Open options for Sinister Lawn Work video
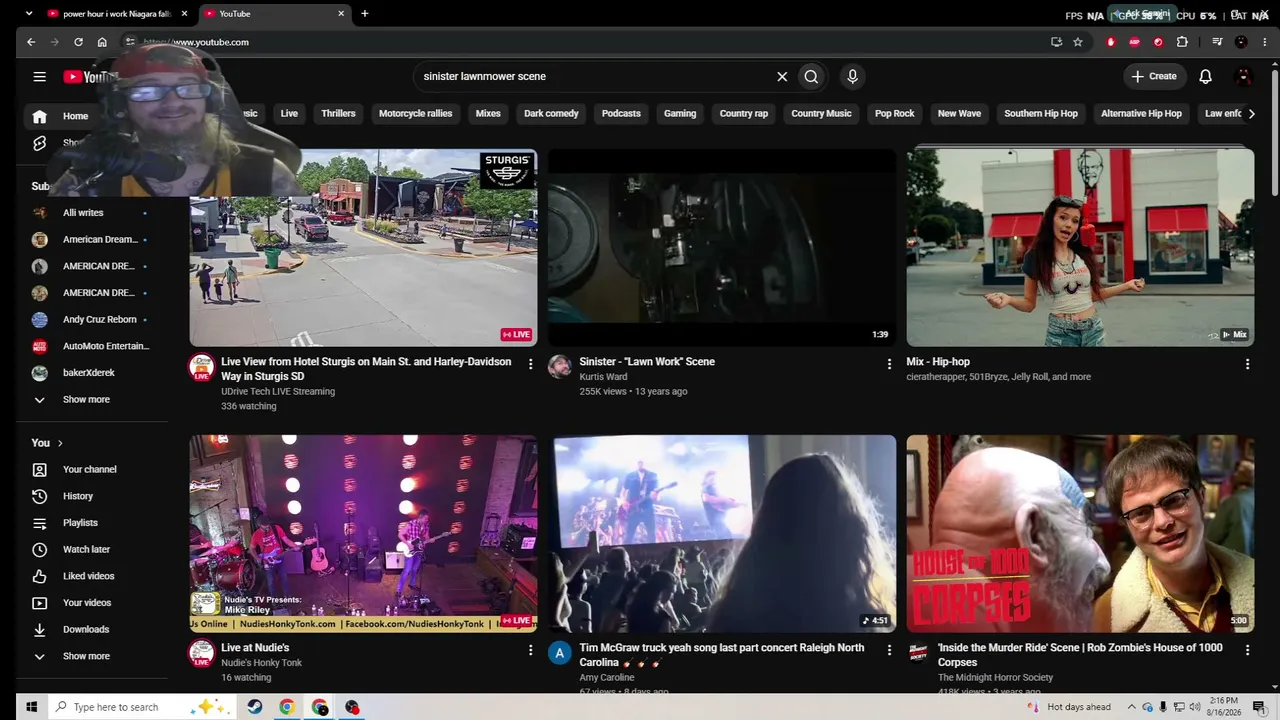 (889, 364)
